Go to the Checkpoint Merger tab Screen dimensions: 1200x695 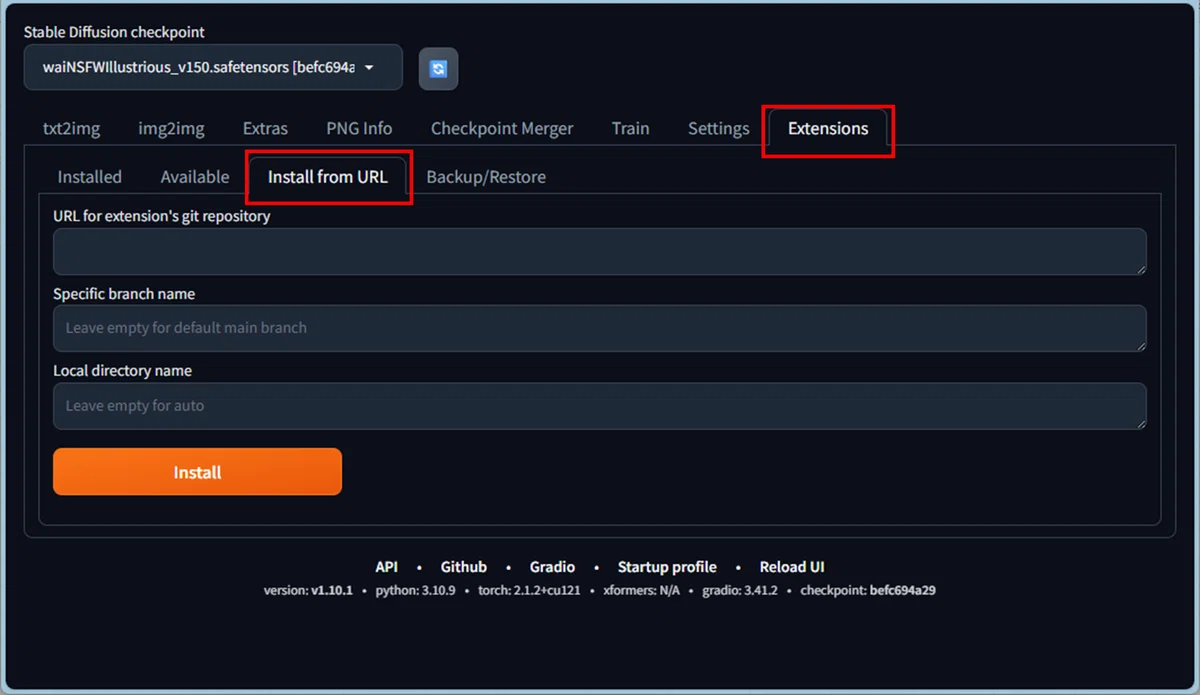(502, 128)
